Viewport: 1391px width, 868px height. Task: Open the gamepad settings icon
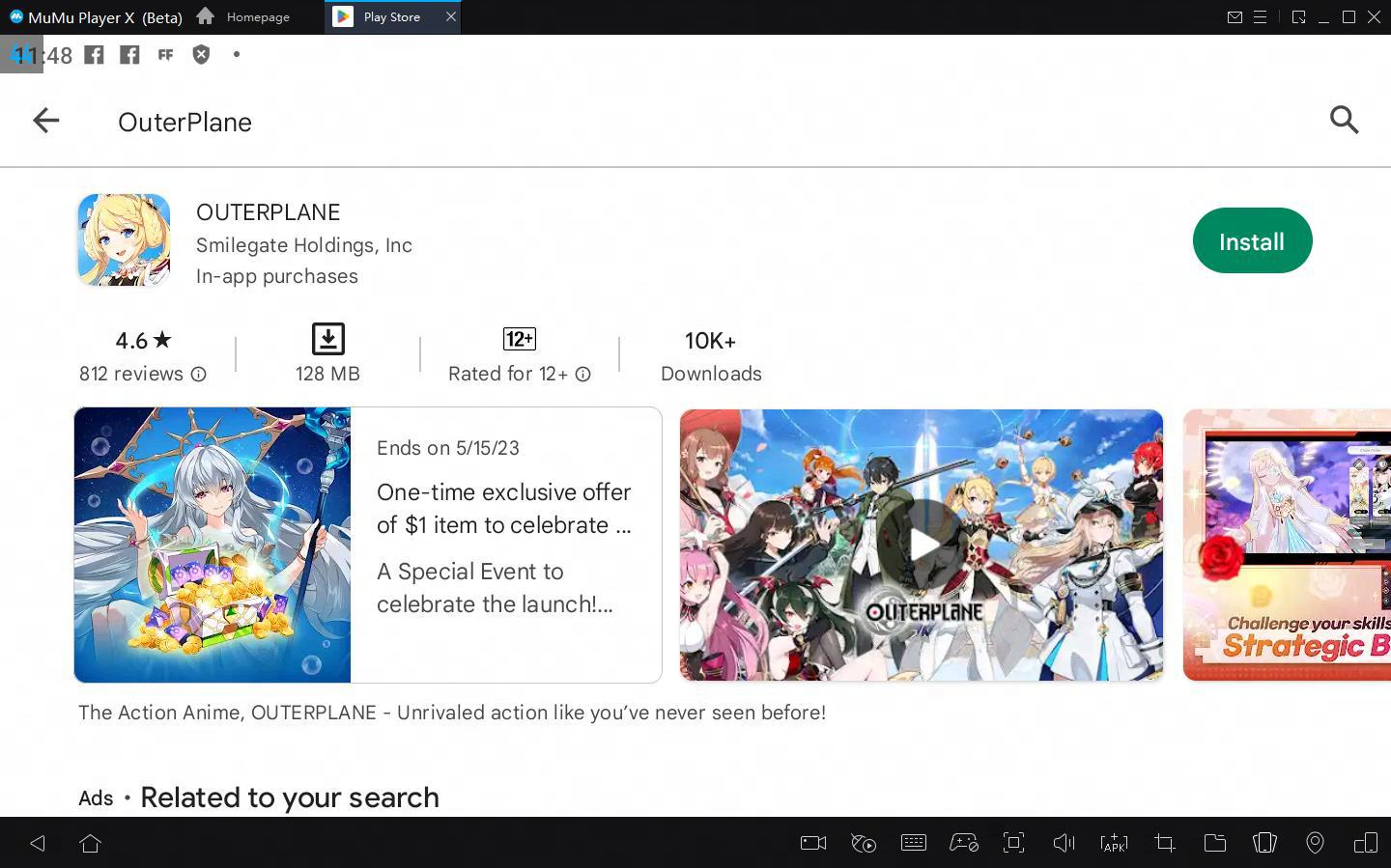[963, 843]
